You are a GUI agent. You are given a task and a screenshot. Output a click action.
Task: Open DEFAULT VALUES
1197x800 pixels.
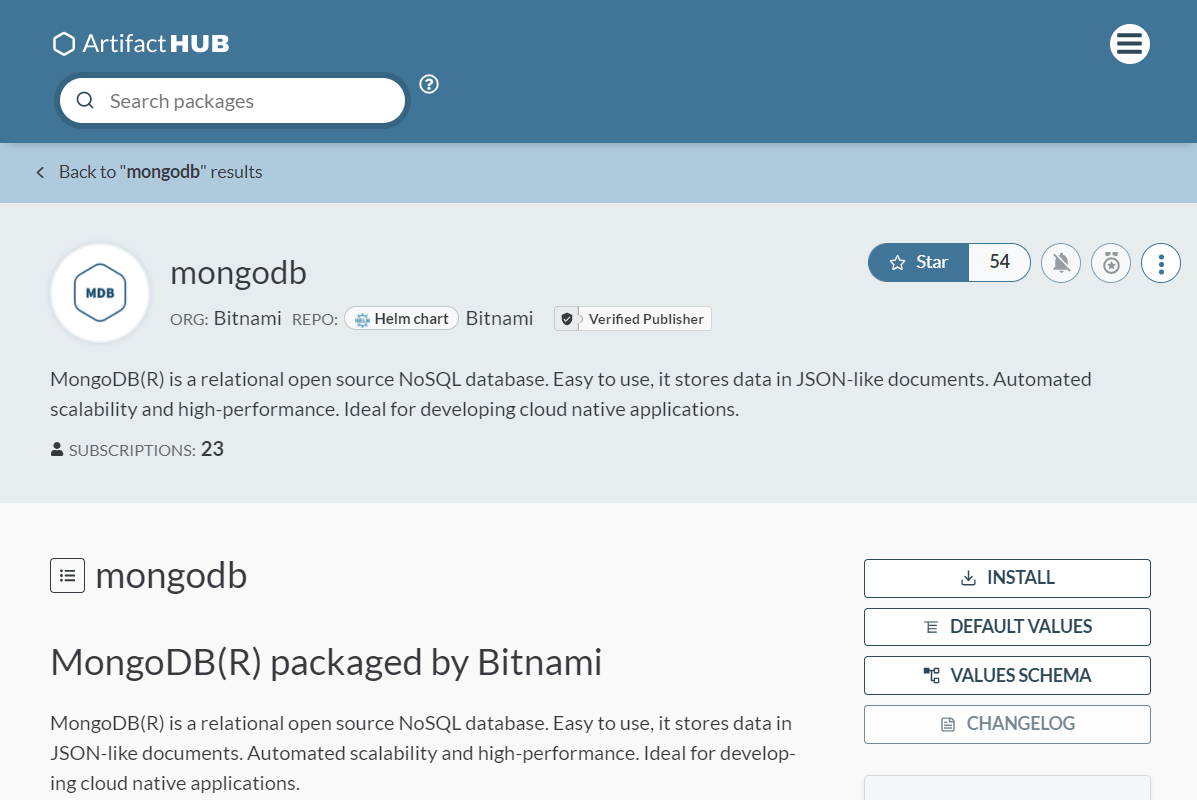coord(1007,627)
